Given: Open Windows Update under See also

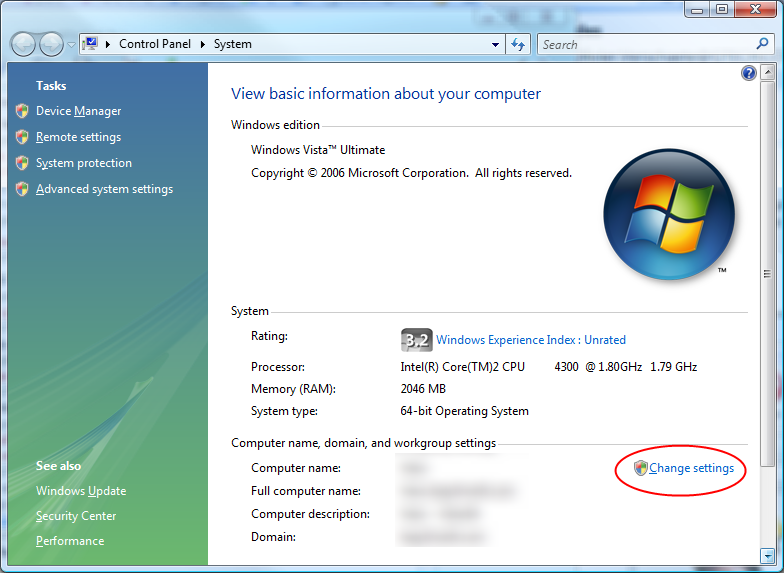Looking at the screenshot, I should pyautogui.click(x=81, y=491).
